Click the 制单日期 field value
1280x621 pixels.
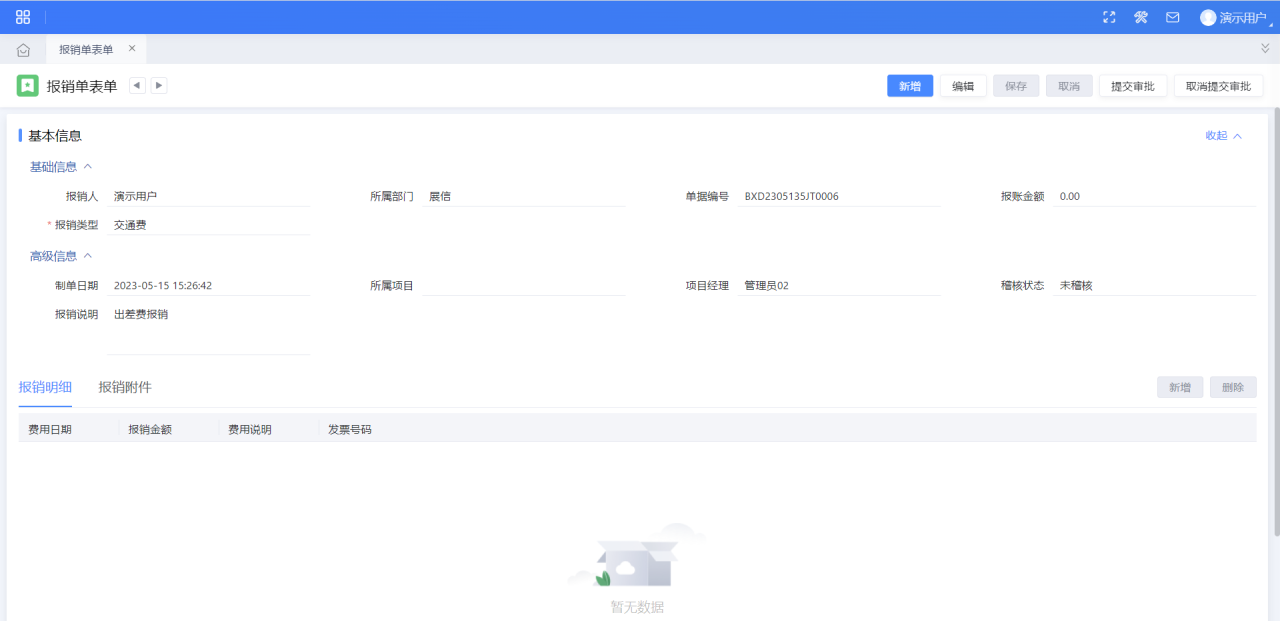[x=208, y=286]
